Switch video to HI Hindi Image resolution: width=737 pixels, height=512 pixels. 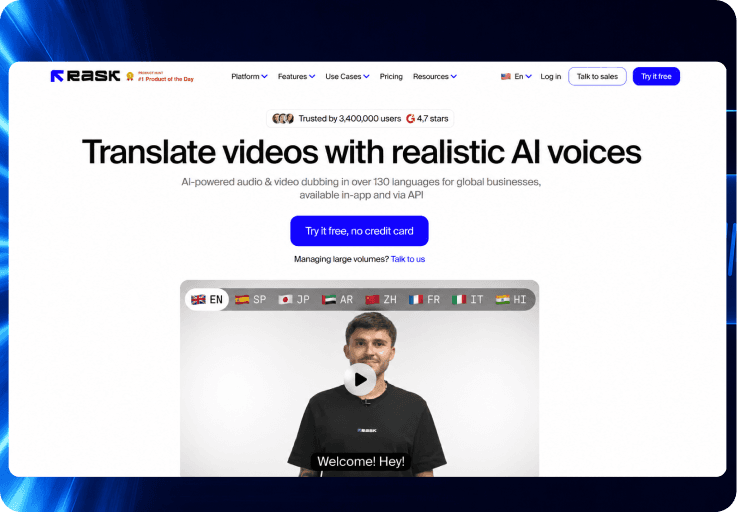click(x=510, y=299)
